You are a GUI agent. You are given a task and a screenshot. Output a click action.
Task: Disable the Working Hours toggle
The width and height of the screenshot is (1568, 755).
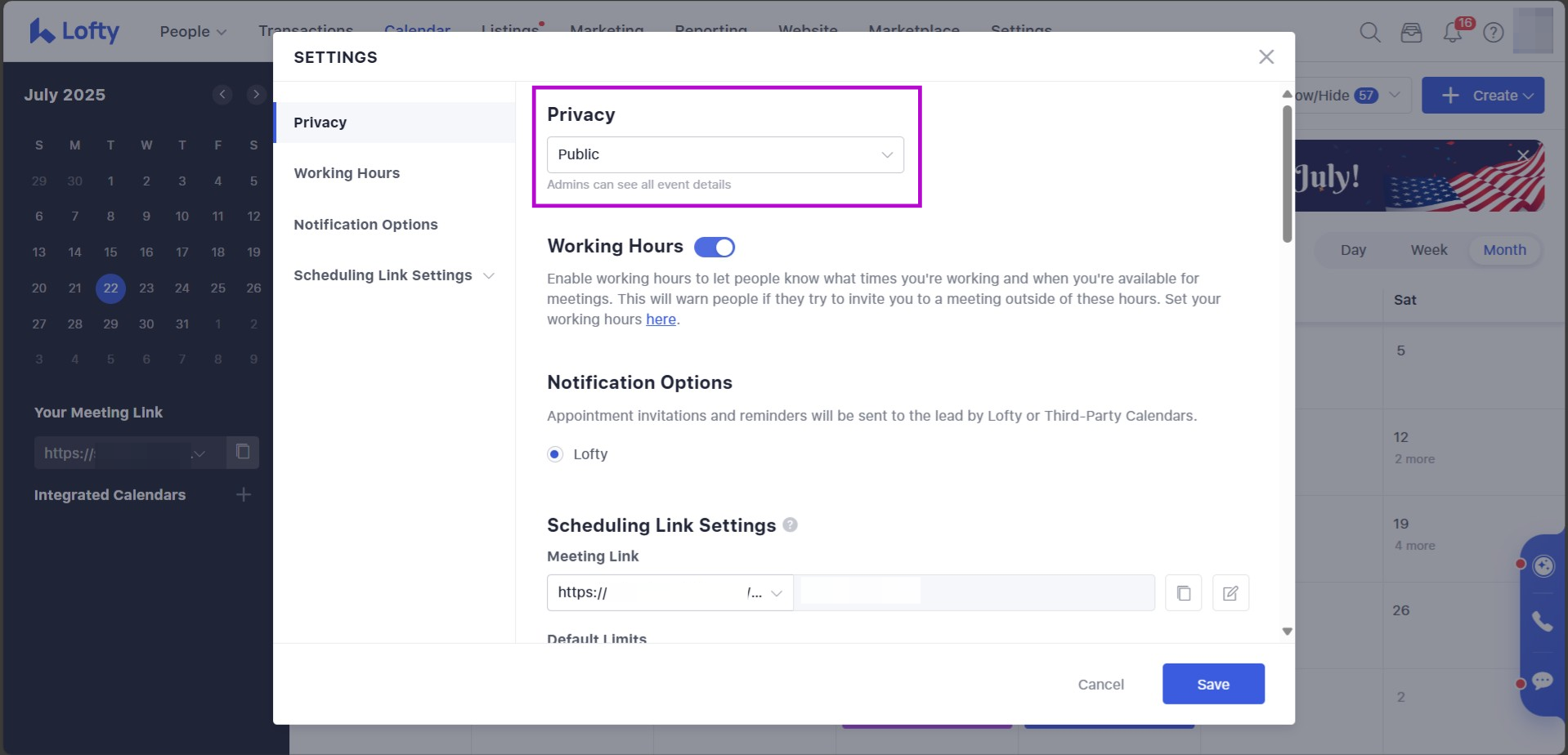(715, 247)
